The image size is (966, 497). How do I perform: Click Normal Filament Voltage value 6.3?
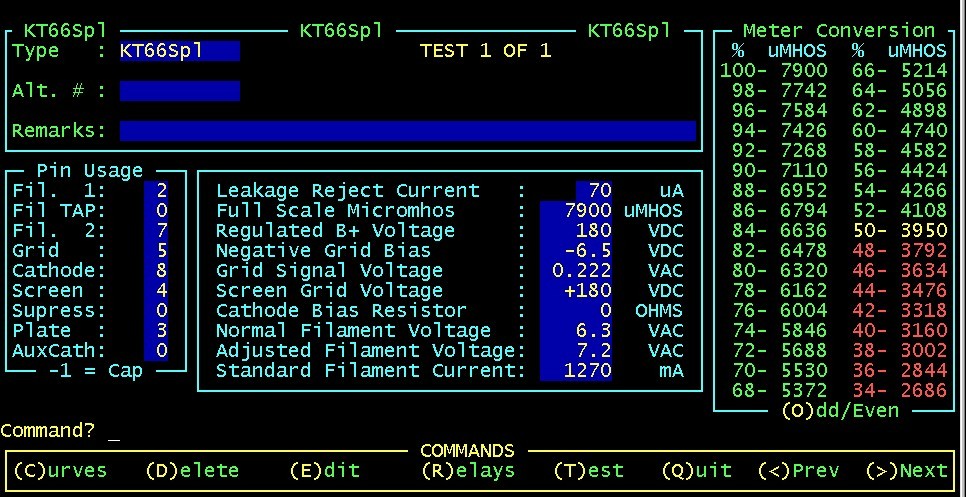(x=576, y=330)
